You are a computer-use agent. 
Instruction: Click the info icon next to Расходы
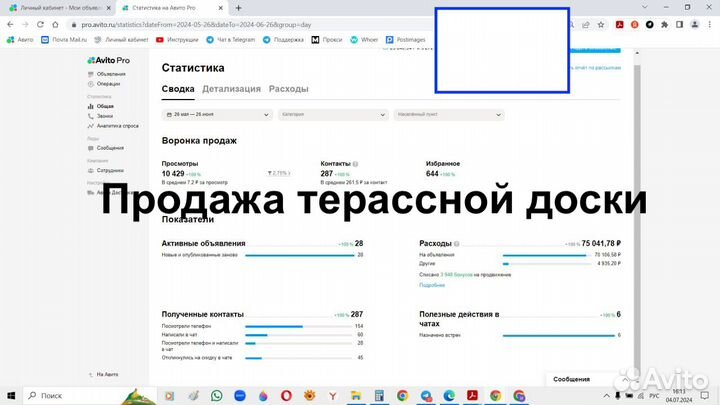(x=456, y=244)
